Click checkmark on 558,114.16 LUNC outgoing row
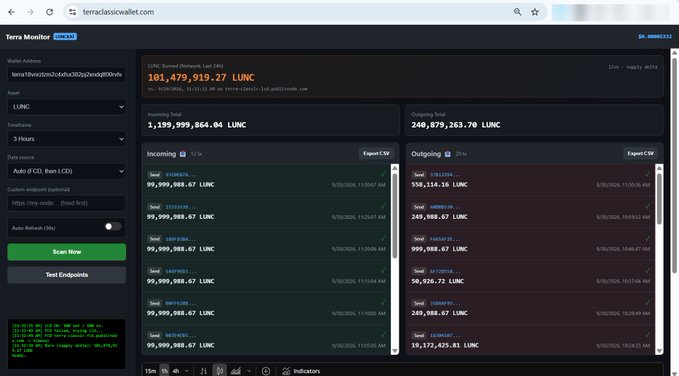This screenshot has width=679, height=376. pyautogui.click(x=647, y=174)
